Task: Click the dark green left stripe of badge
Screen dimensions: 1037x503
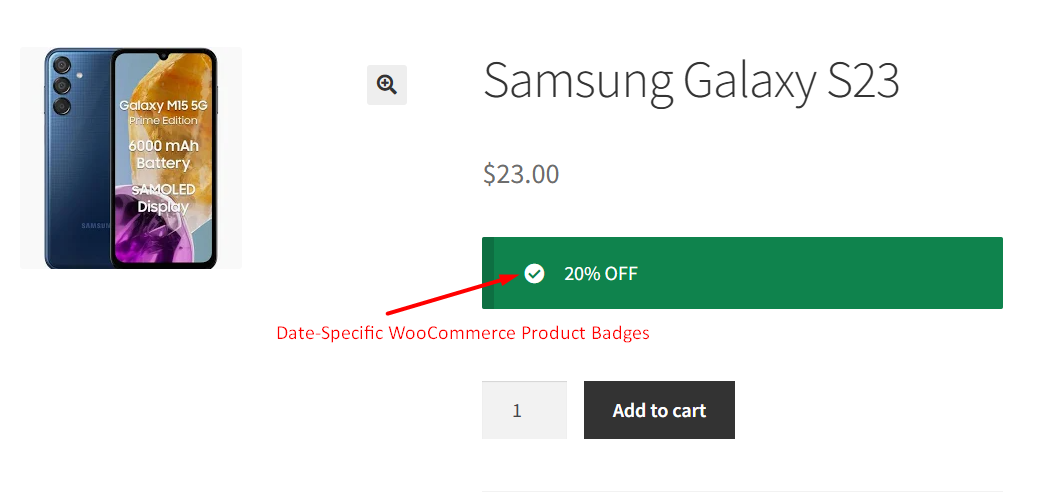Action: (488, 273)
